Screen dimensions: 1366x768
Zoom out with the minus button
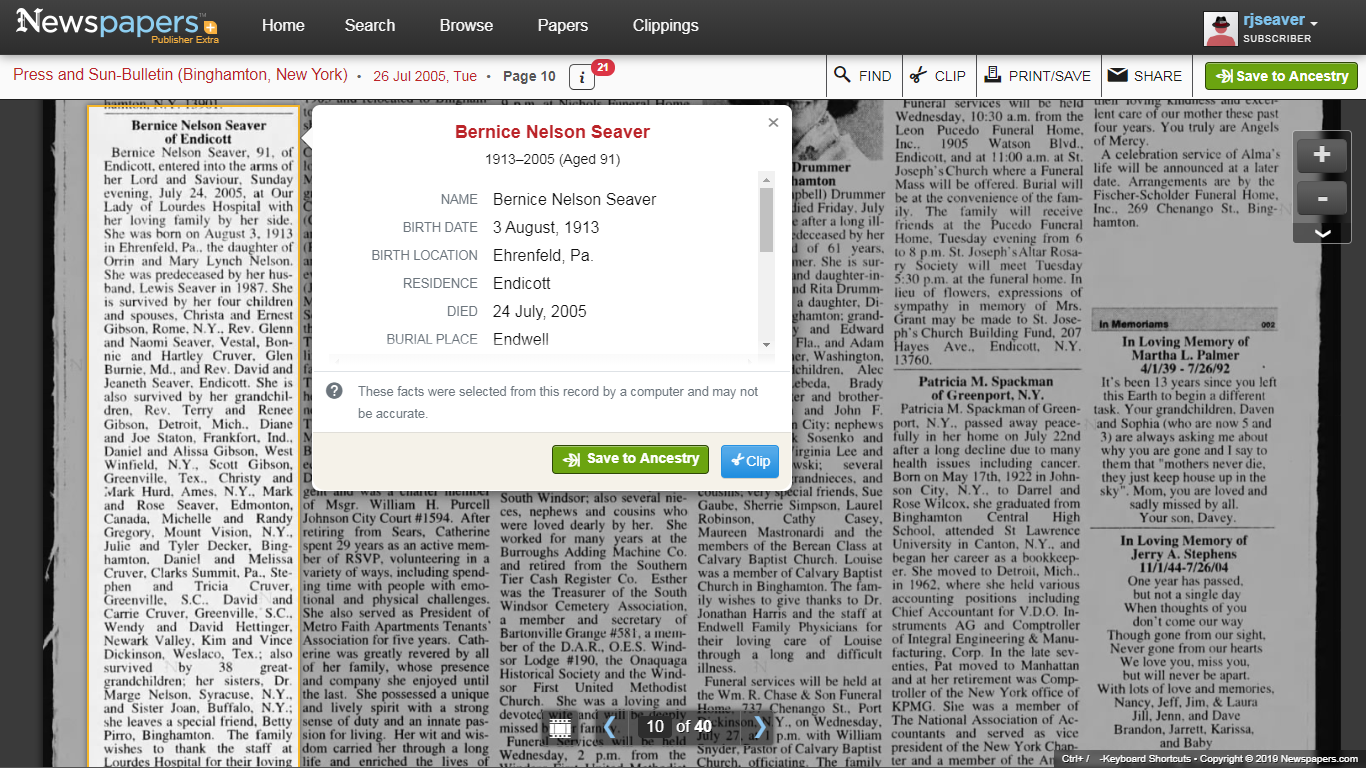click(x=1322, y=199)
